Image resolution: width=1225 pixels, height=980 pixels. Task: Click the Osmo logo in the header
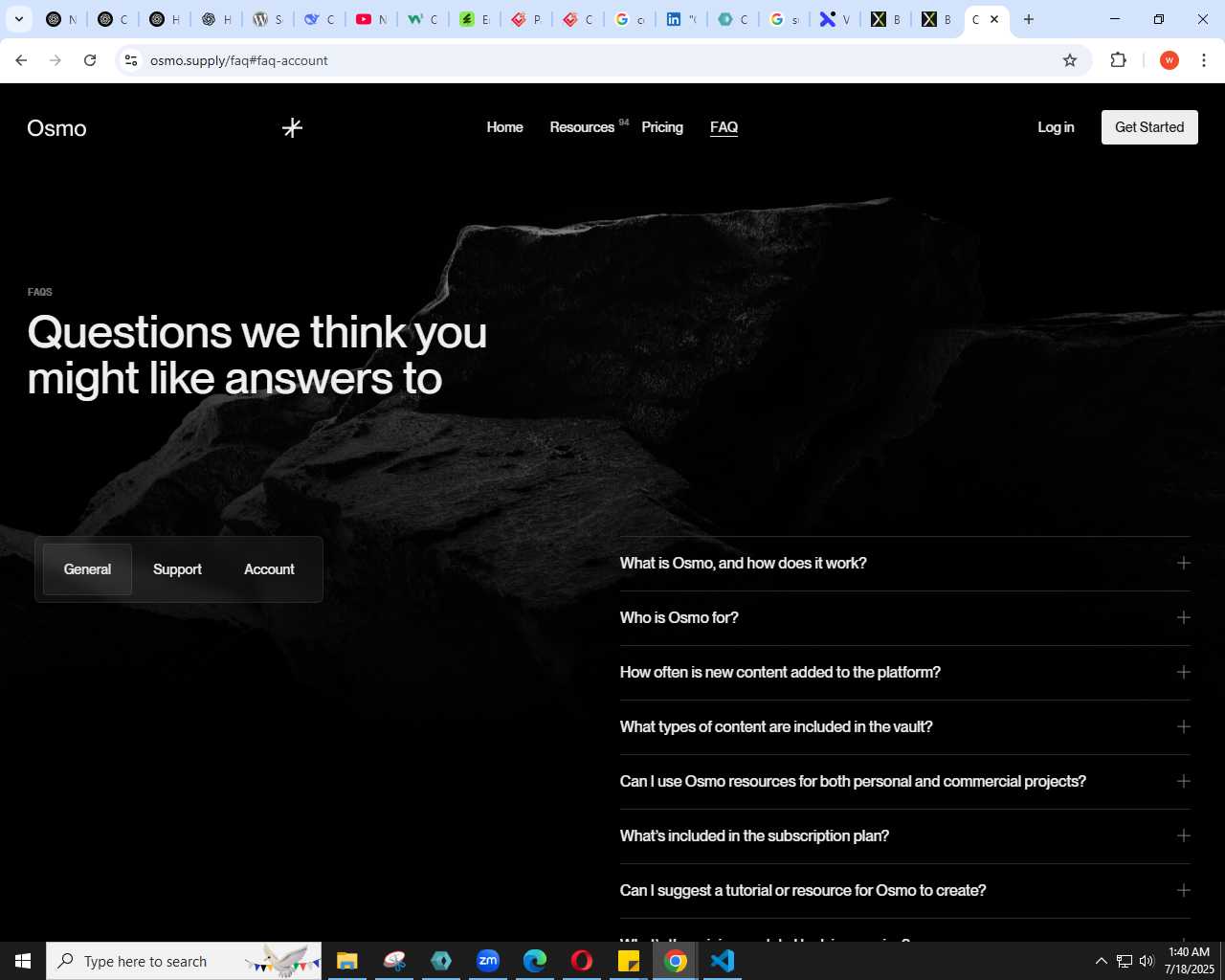(56, 128)
